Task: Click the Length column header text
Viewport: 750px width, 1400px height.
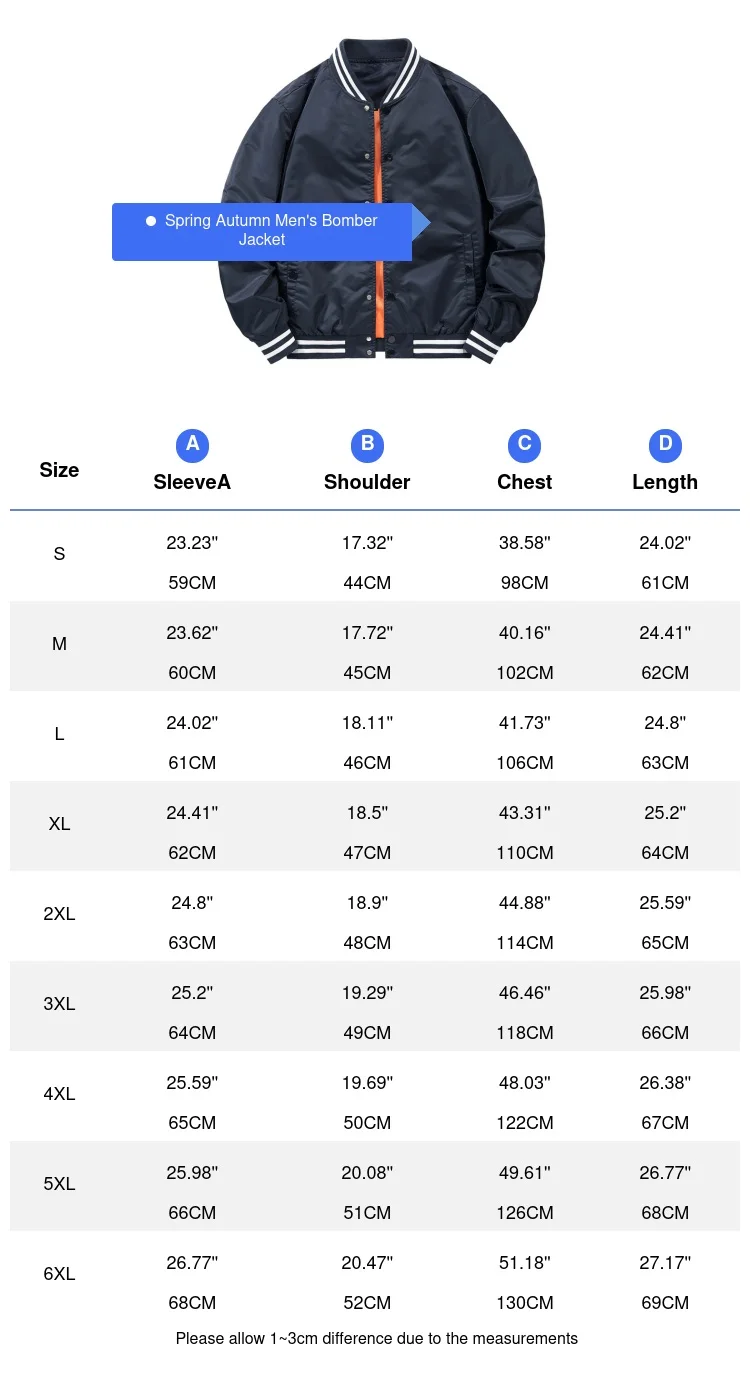Action: (665, 482)
